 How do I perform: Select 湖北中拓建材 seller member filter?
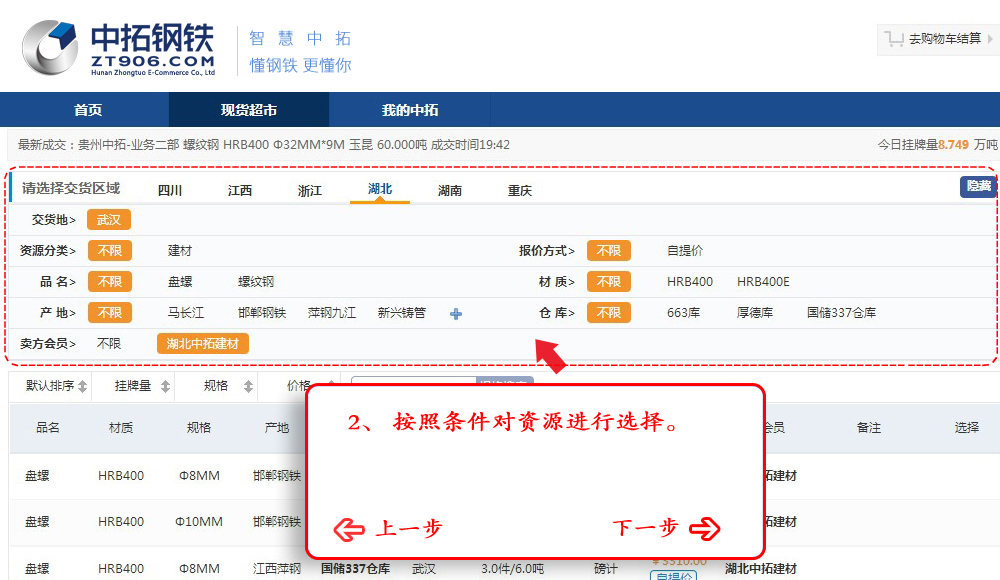tap(203, 344)
